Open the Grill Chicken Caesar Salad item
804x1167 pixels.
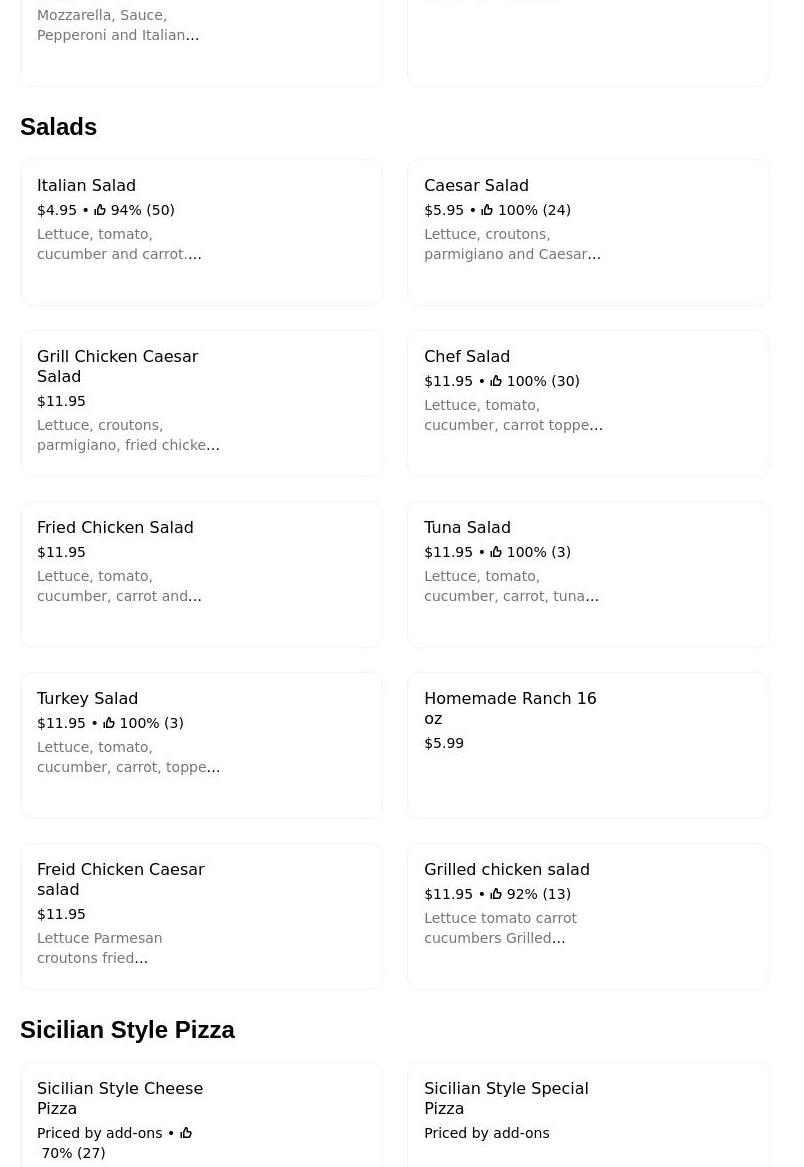coord(201,403)
